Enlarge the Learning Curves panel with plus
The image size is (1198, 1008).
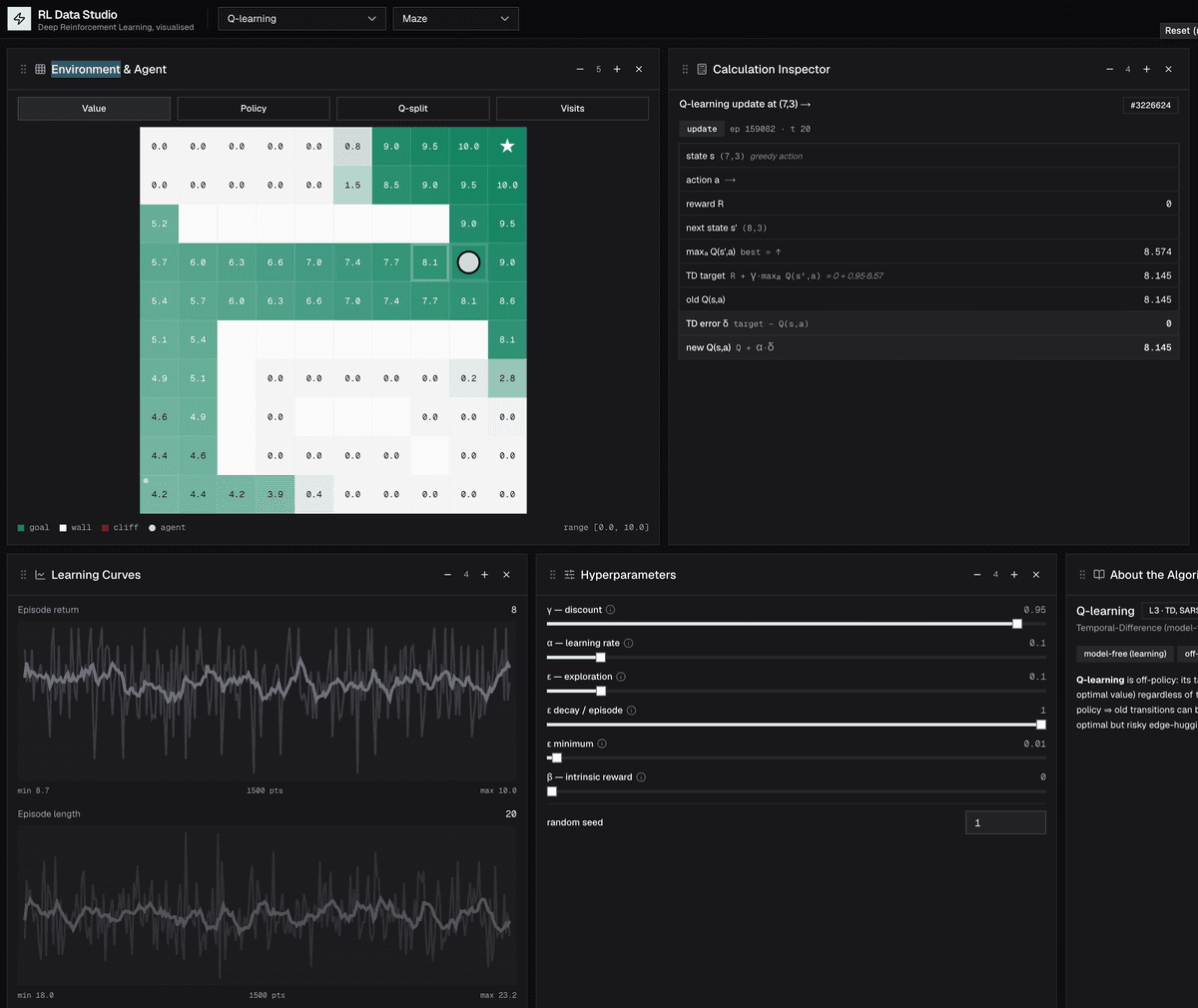coord(484,575)
